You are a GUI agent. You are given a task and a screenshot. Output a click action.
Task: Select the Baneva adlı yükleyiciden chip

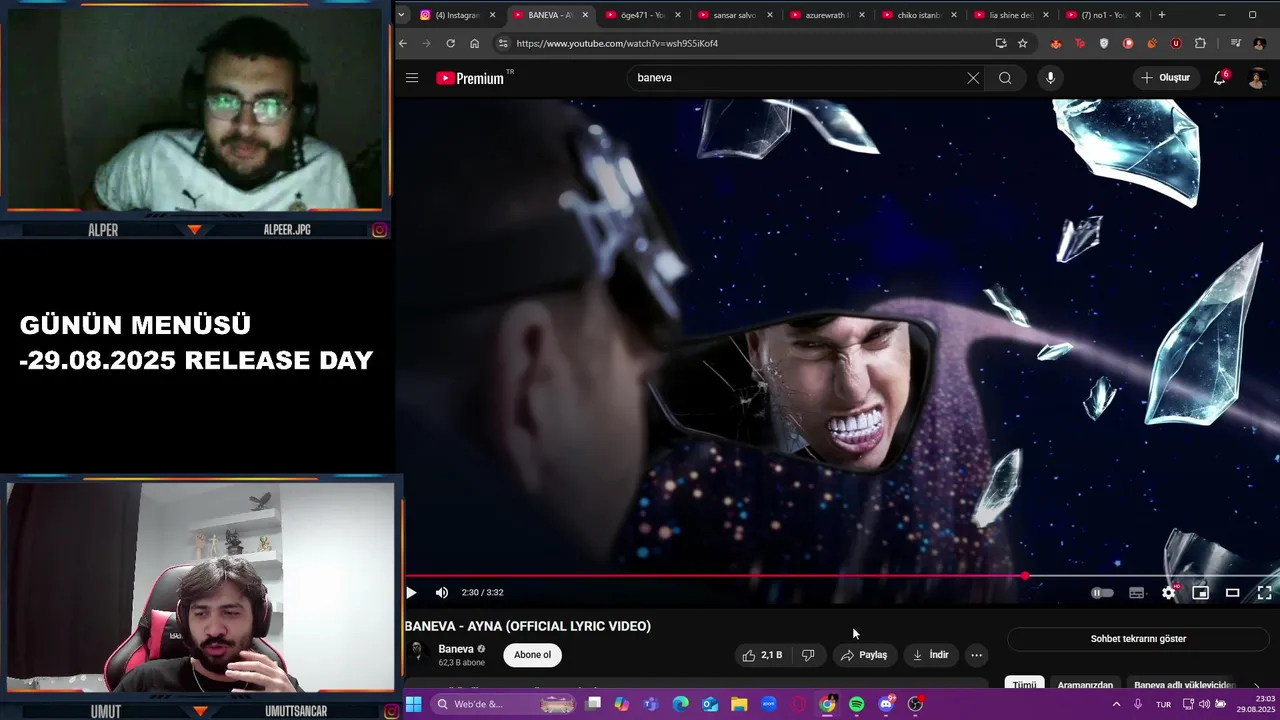1185,685
